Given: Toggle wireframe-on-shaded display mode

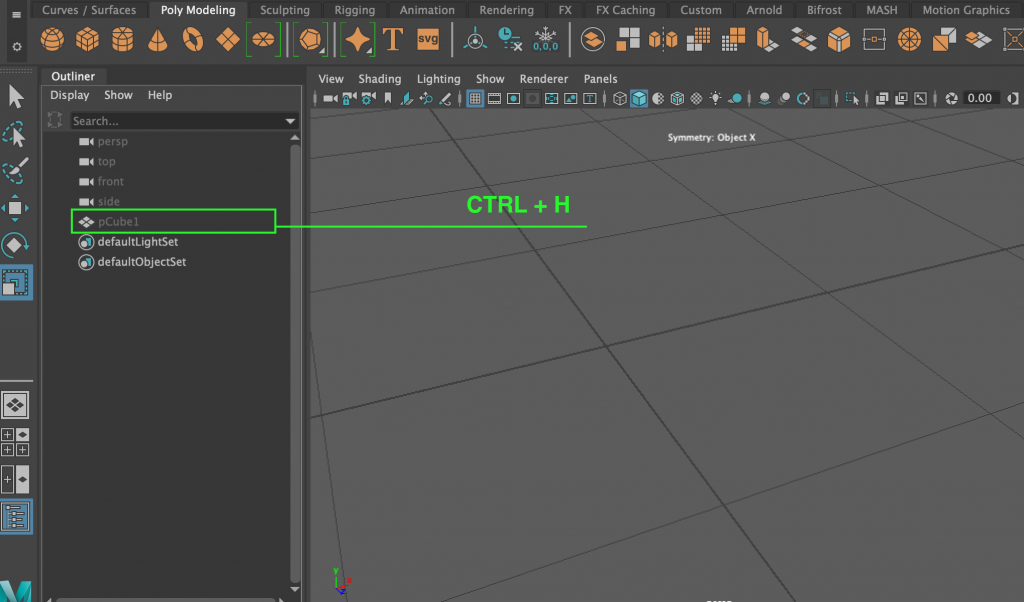Looking at the screenshot, I should pyautogui.click(x=677, y=98).
